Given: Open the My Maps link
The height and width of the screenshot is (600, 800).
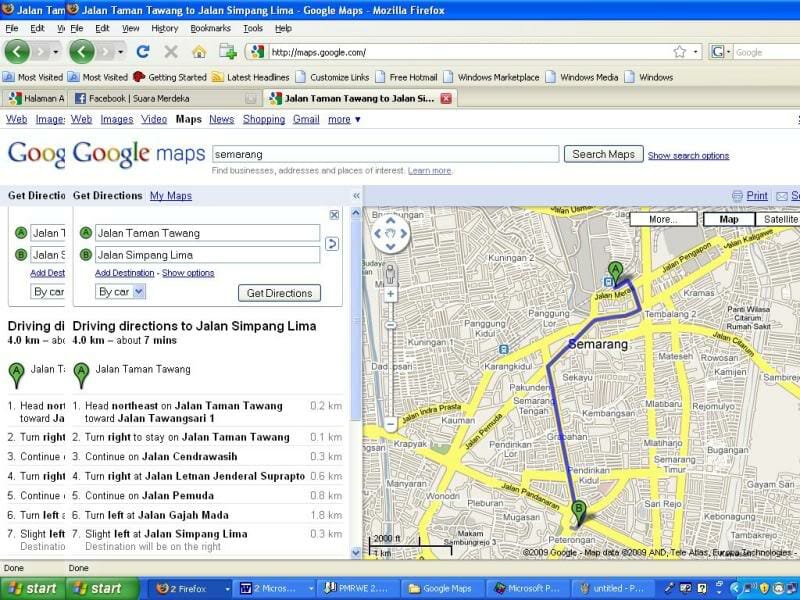Looking at the screenshot, I should coord(171,195).
